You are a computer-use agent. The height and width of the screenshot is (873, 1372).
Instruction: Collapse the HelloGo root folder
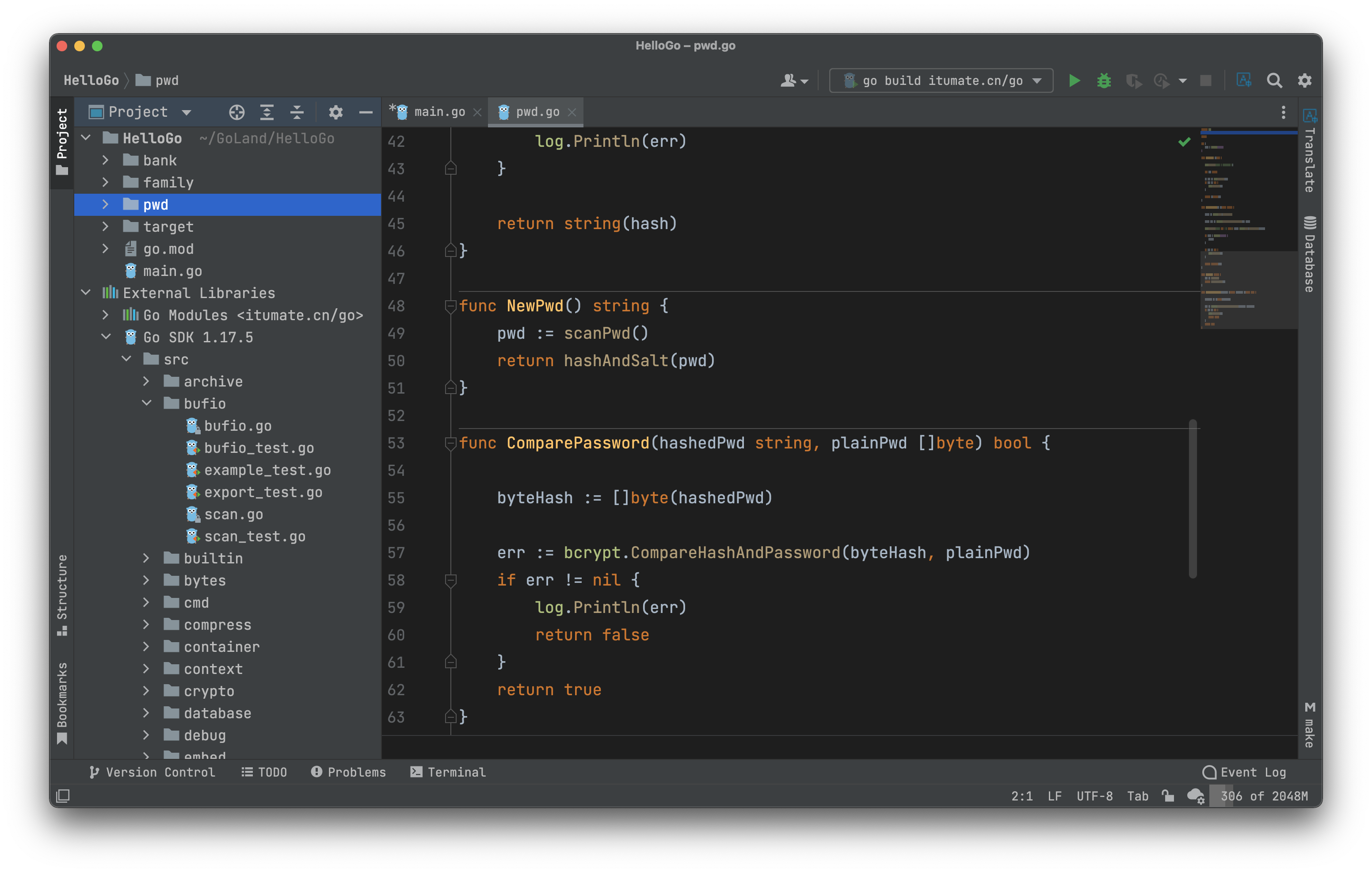click(x=86, y=138)
